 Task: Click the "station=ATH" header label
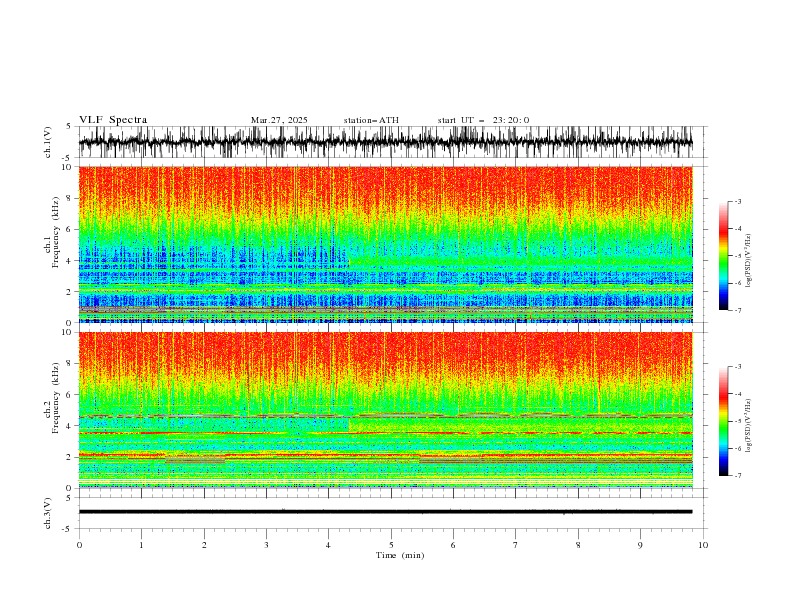pos(371,120)
